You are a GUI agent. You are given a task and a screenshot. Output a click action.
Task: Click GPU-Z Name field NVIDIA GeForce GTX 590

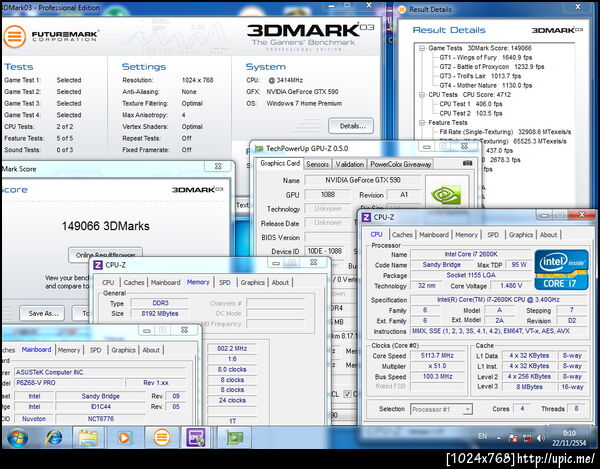(x=363, y=180)
